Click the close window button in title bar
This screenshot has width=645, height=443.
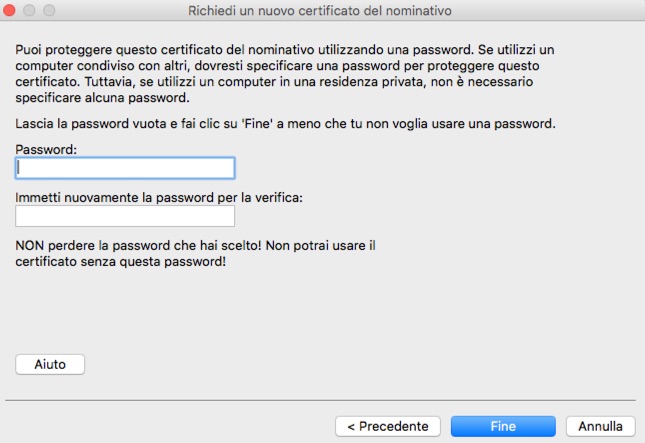point(12,10)
